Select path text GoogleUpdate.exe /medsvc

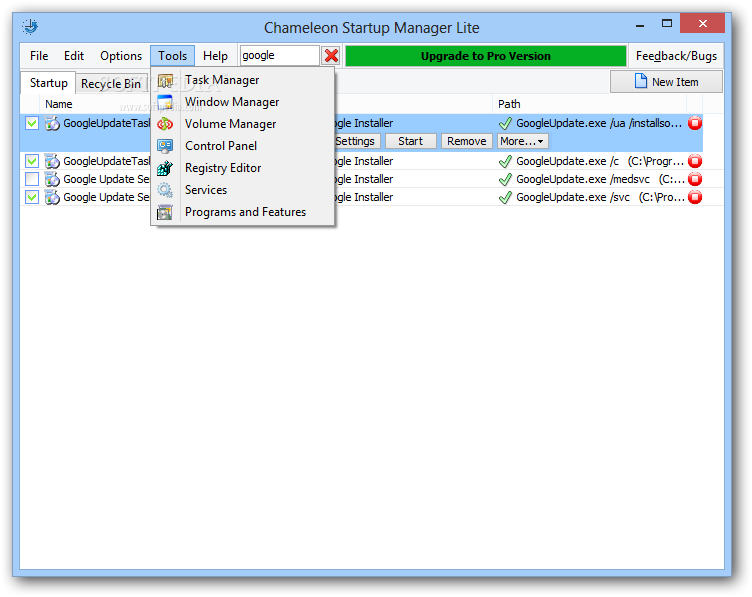[x=583, y=179]
